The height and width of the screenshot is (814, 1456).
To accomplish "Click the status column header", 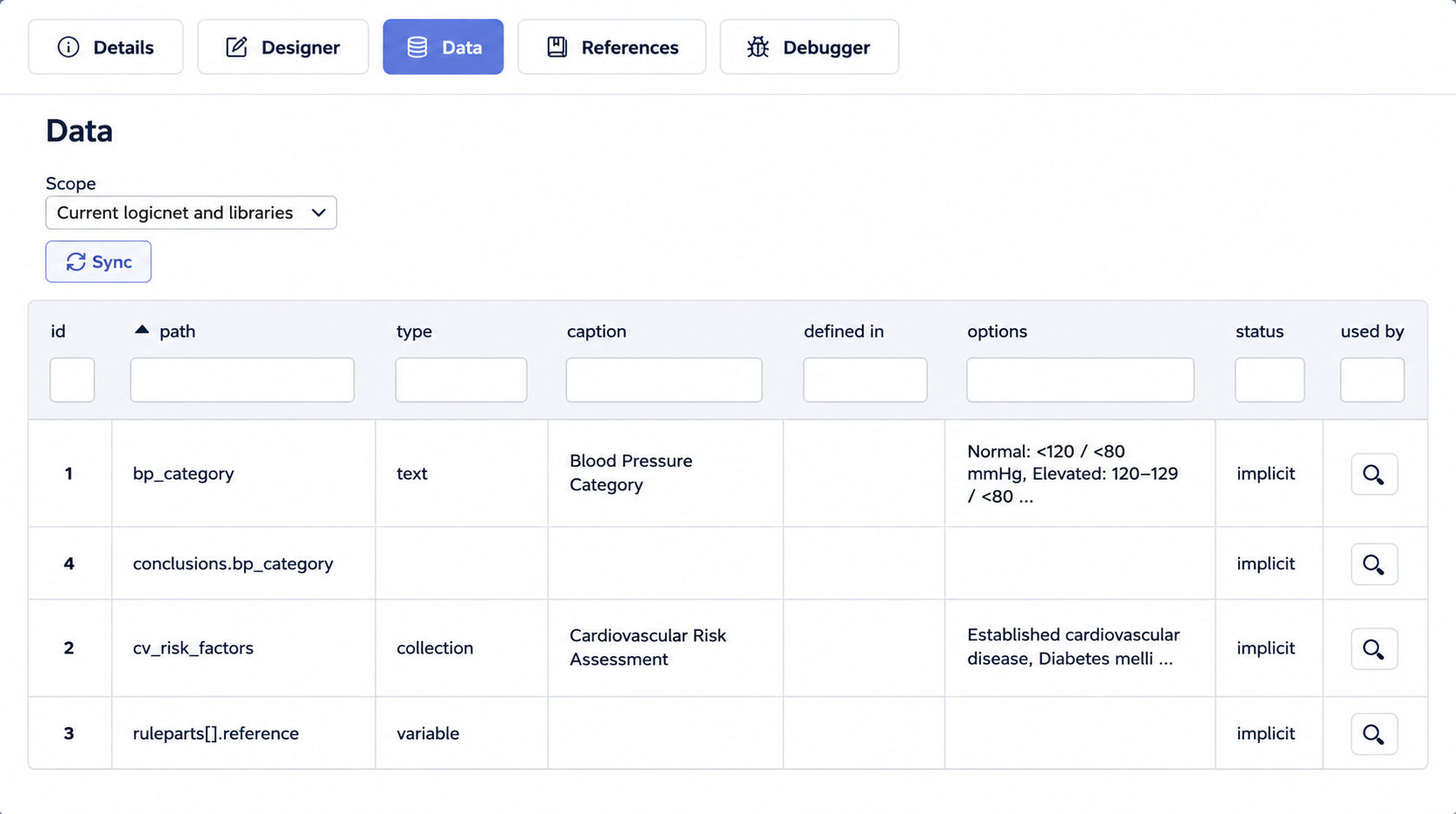I will (1259, 332).
